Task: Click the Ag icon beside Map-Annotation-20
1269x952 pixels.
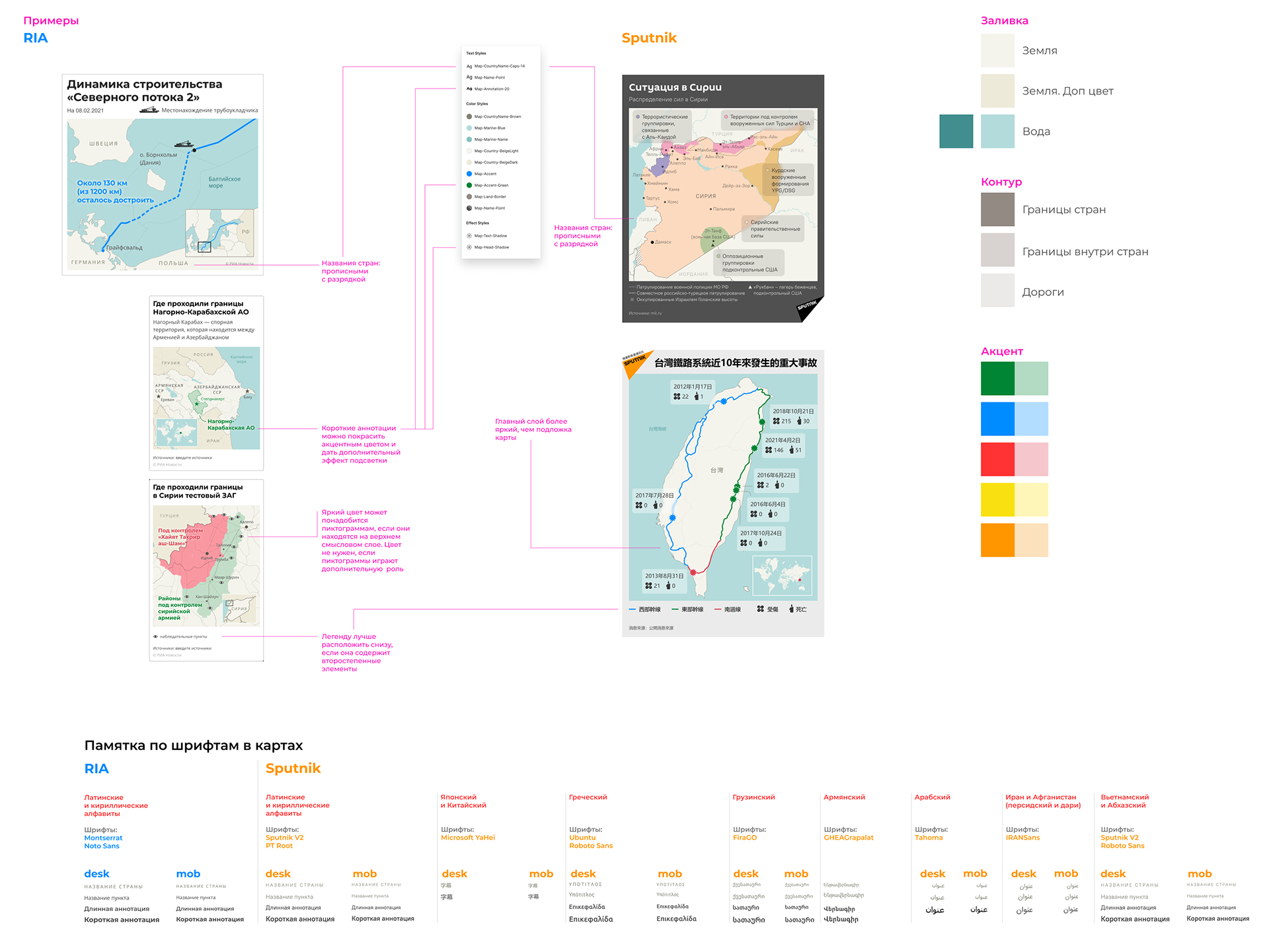Action: coord(469,89)
